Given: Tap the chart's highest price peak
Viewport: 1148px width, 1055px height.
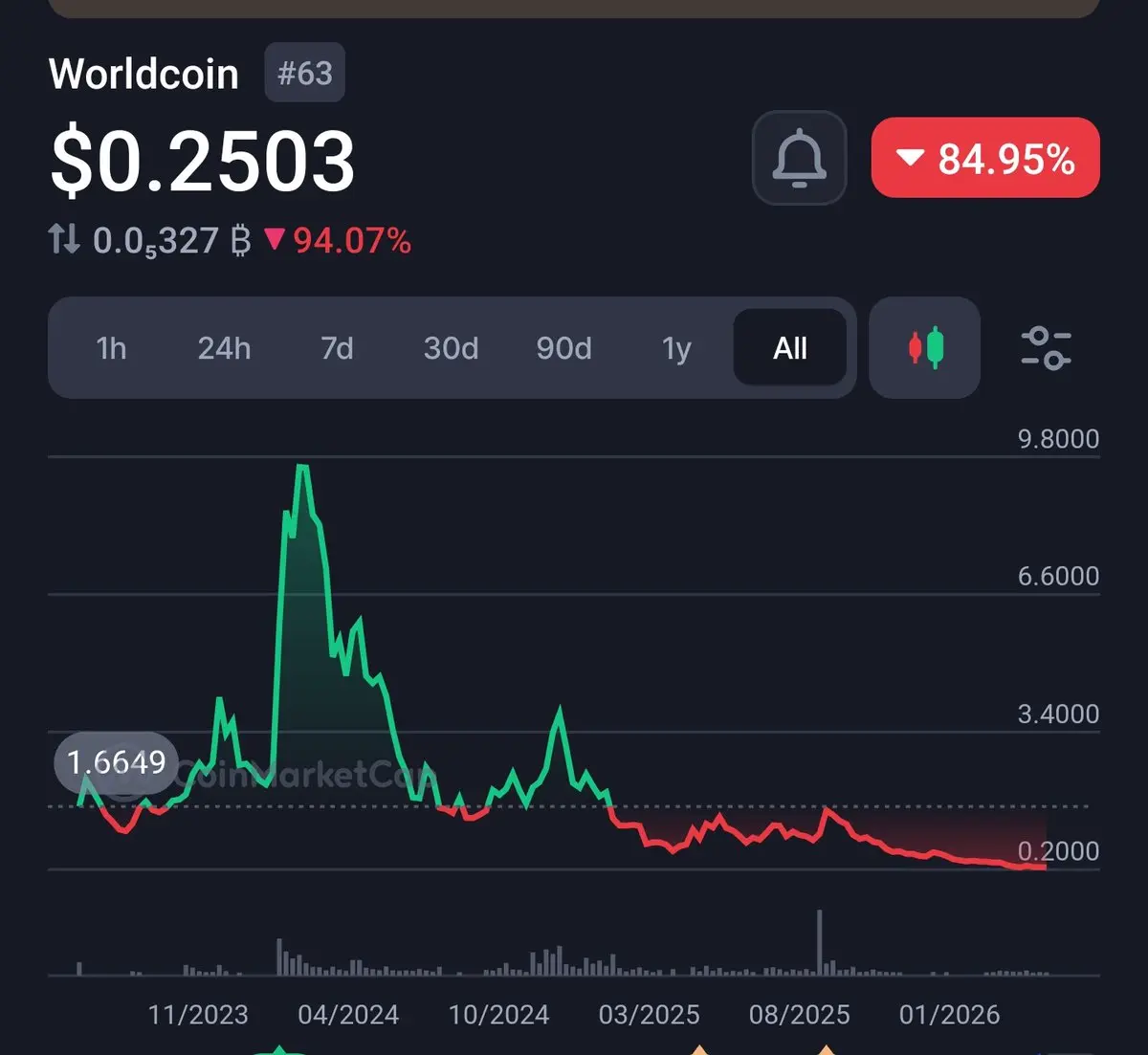Looking at the screenshot, I should [302, 467].
